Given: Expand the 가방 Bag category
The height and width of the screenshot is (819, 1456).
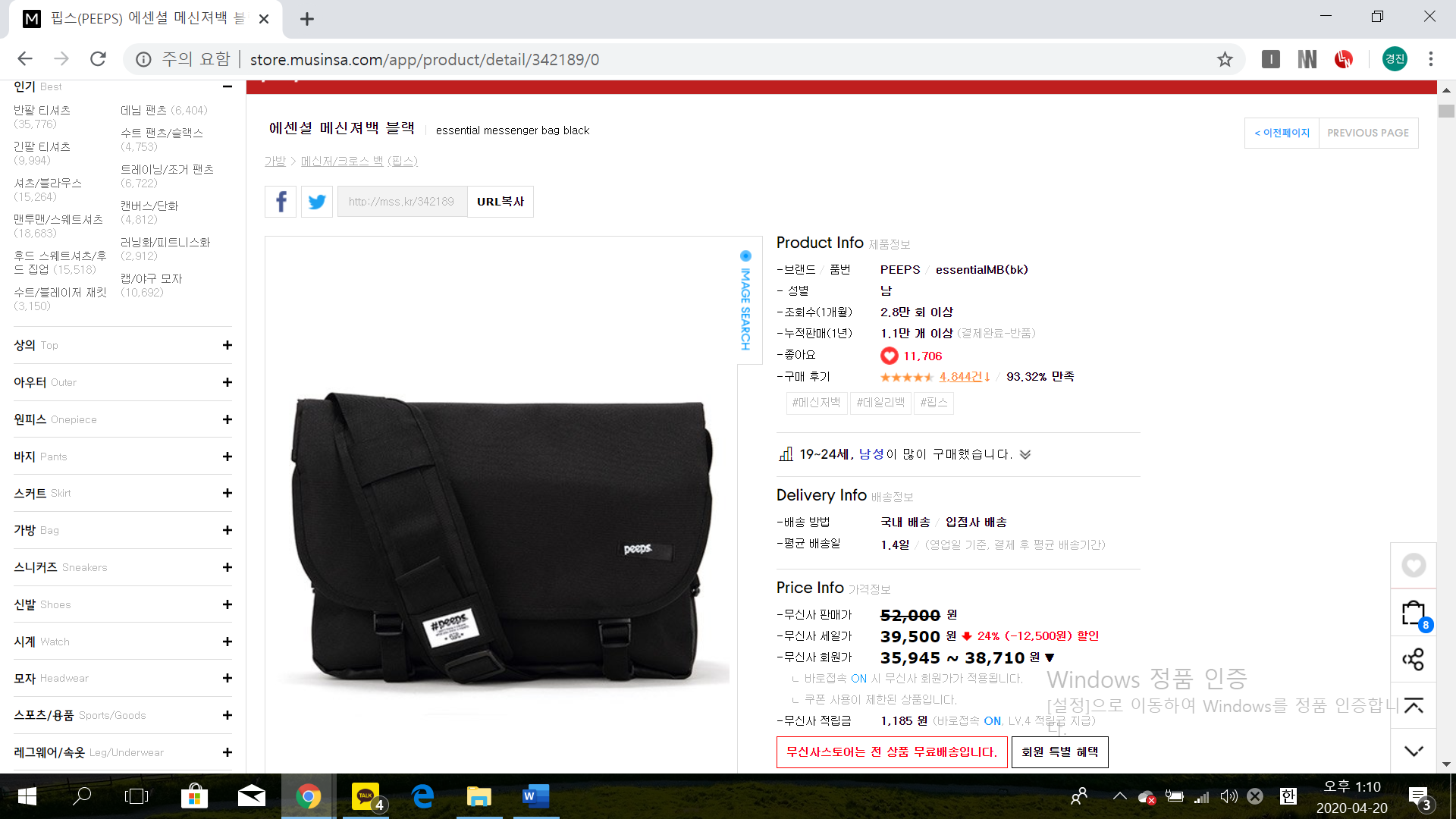Looking at the screenshot, I should (227, 530).
